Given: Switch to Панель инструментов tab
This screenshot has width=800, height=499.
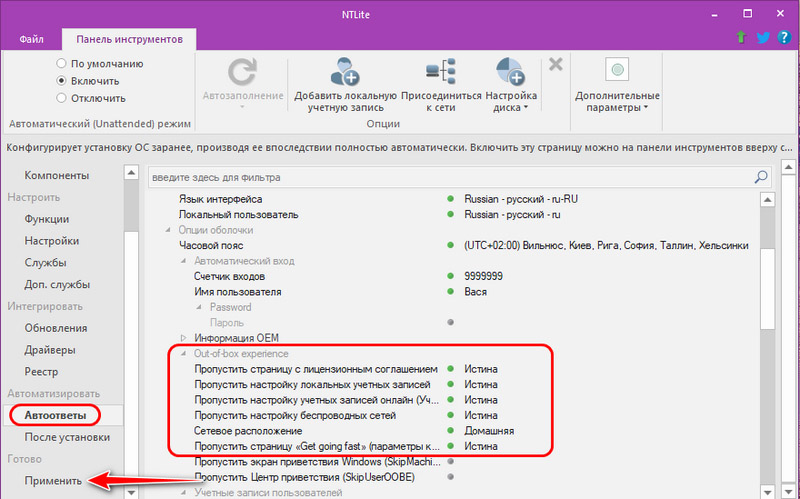Looking at the screenshot, I should (129, 39).
